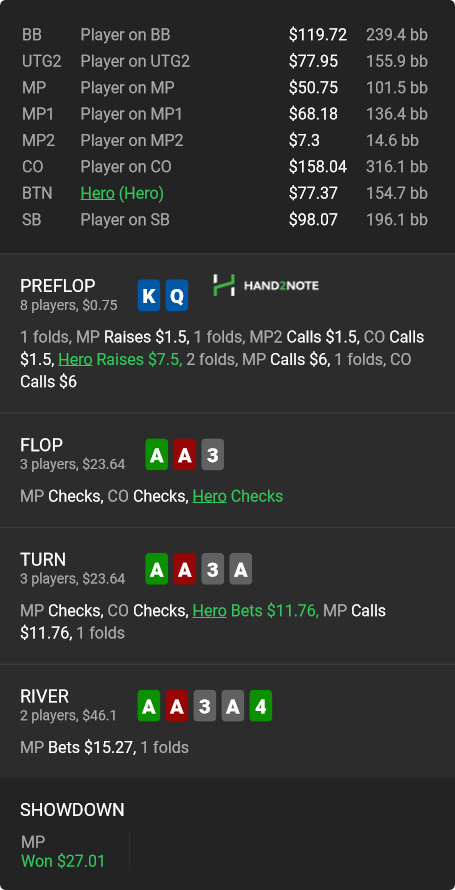Click the first green Ace on river row
Viewport: 455px width, 890px height.
[x=149, y=706]
